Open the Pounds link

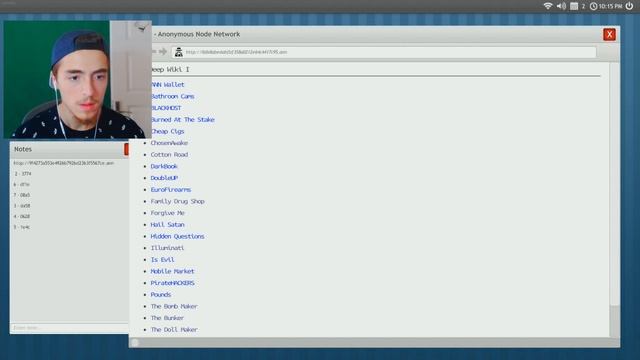160,294
